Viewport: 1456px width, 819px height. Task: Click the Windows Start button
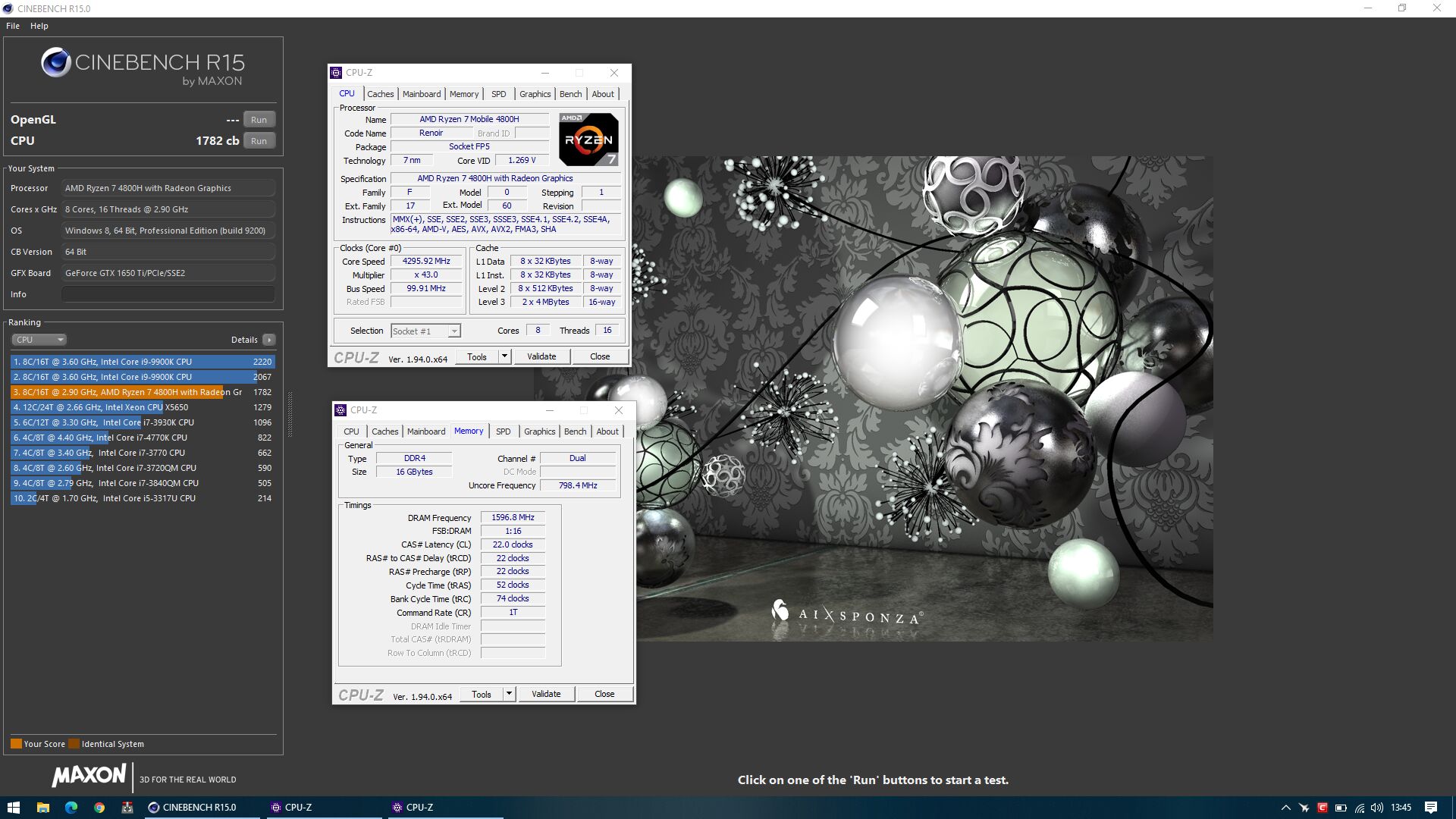14,808
